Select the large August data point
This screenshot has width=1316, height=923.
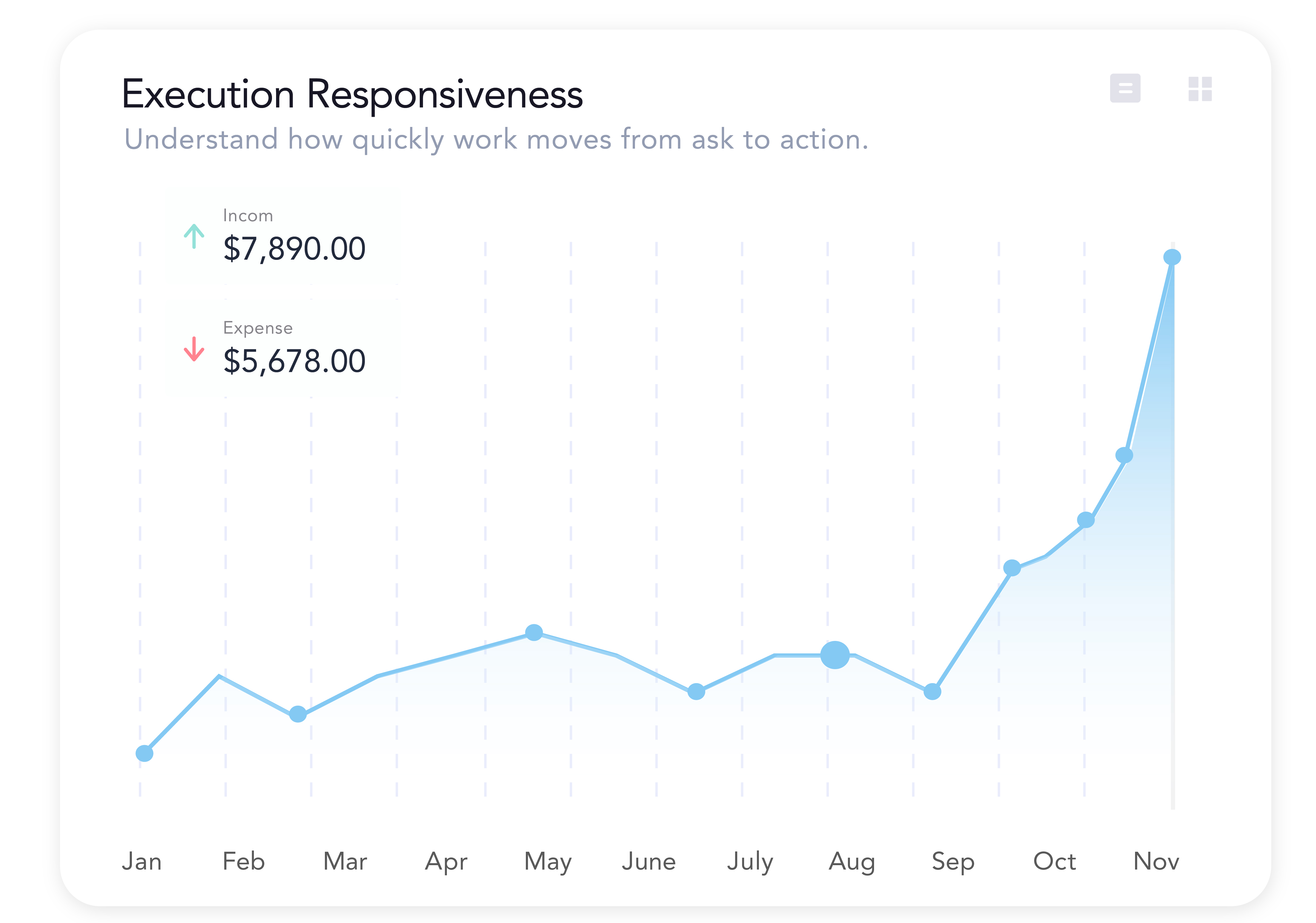(835, 655)
